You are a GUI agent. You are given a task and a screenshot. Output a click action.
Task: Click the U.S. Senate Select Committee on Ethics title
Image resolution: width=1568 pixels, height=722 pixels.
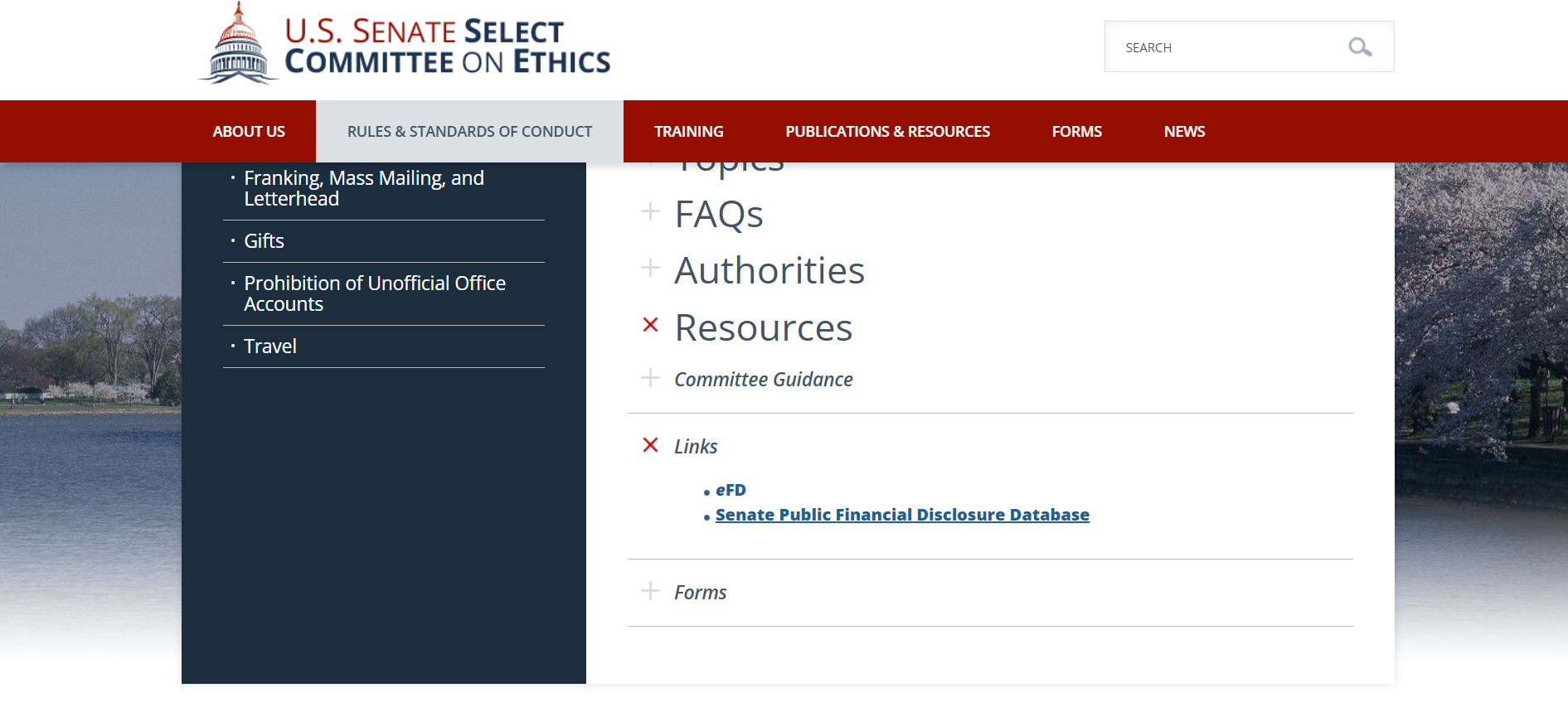point(448,46)
